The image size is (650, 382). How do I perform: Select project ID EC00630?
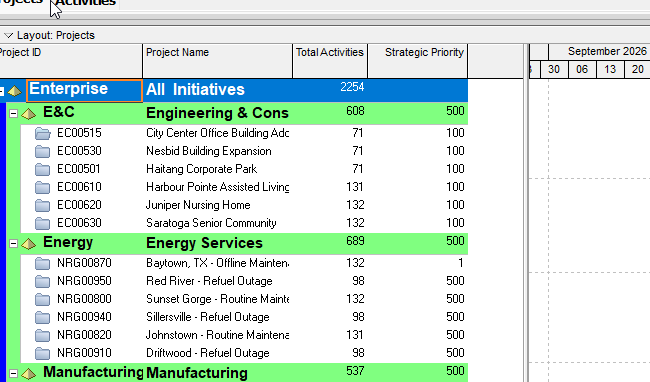tap(79, 223)
